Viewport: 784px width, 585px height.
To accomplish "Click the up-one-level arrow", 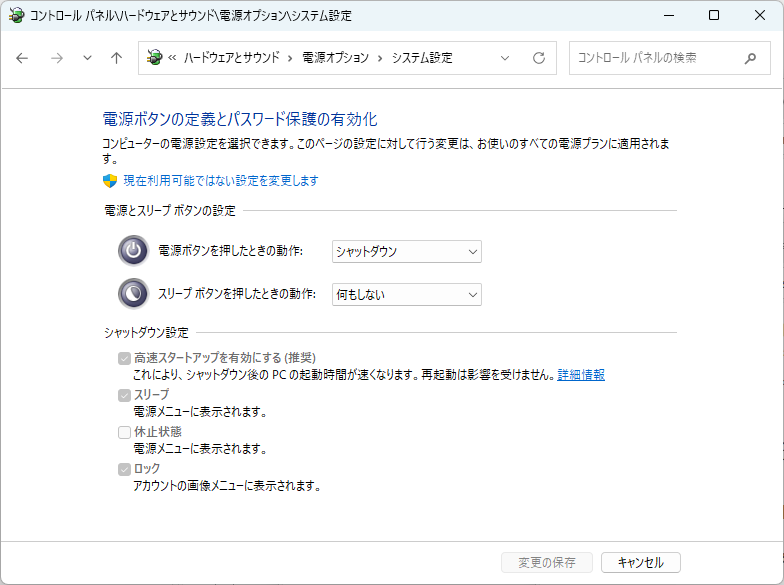I will 116,58.
